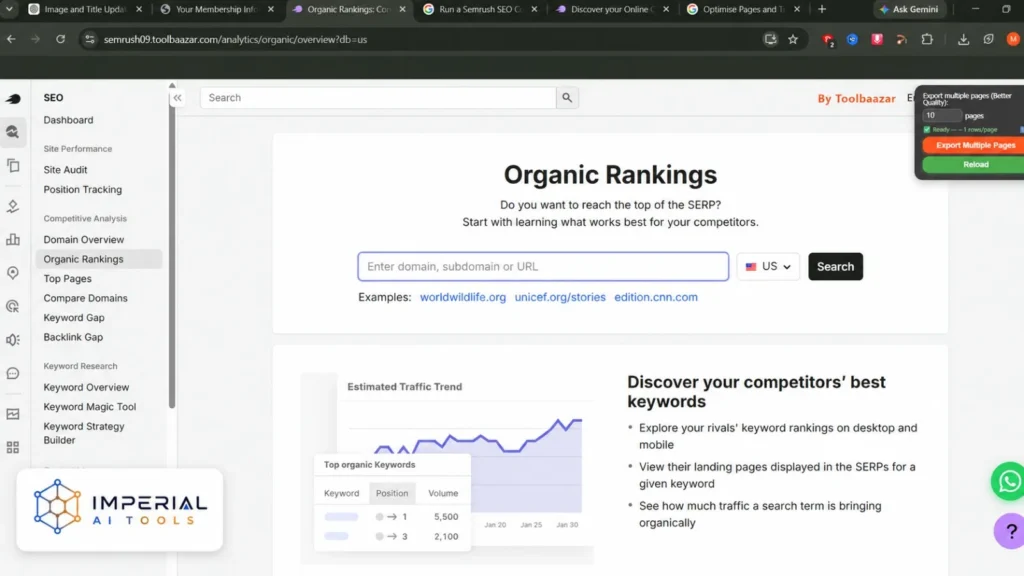This screenshot has height=576, width=1024.
Task: Open the SEO toolkit sidebar icon
Action: coord(13,132)
